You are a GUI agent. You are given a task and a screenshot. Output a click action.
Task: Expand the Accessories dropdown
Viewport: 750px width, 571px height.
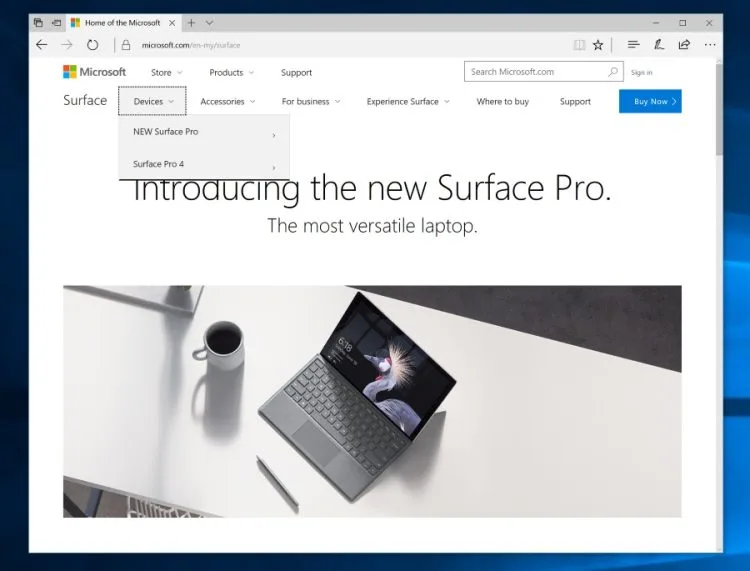pyautogui.click(x=228, y=101)
